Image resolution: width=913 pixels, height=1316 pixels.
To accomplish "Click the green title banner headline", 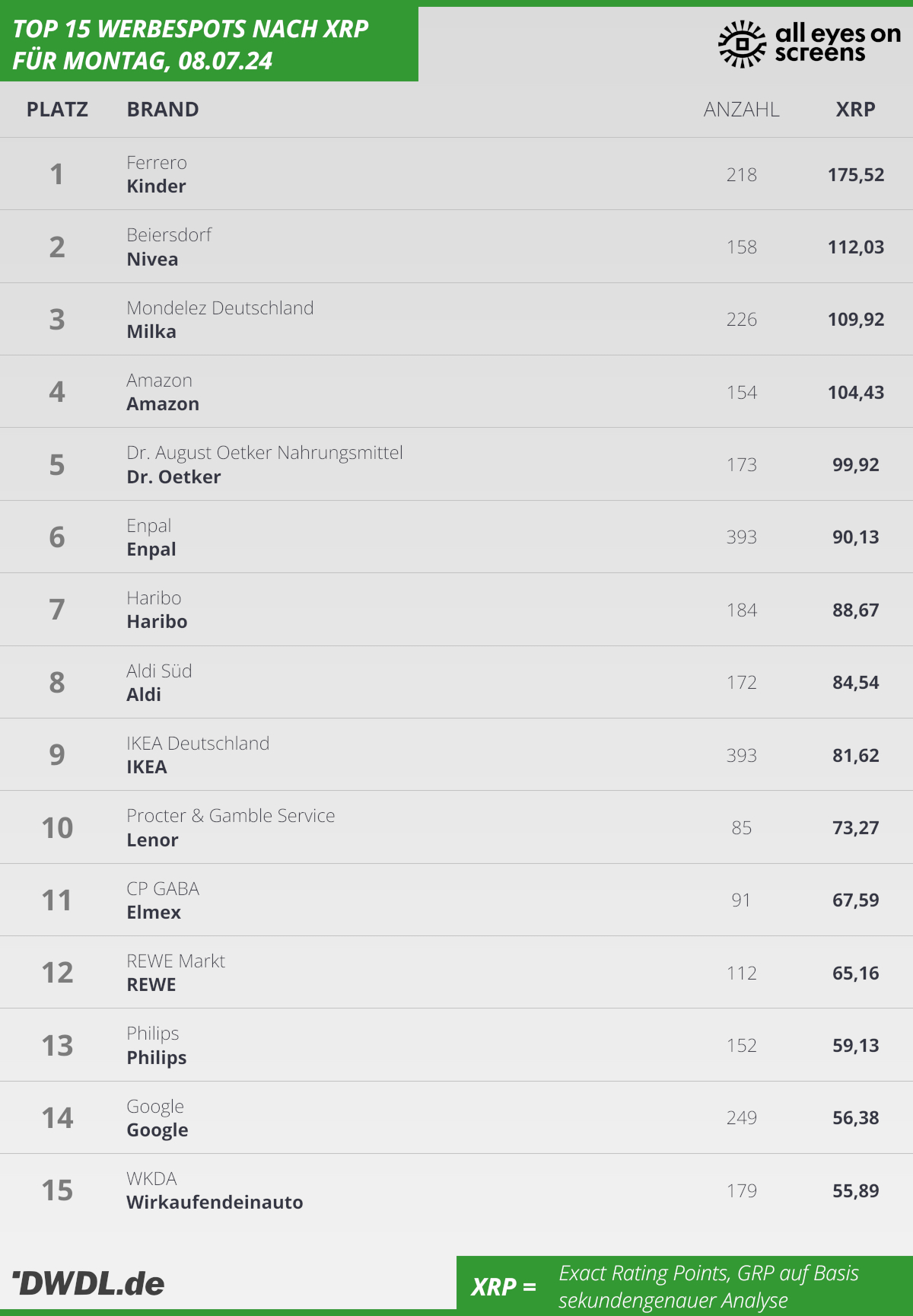I will pyautogui.click(x=190, y=44).
